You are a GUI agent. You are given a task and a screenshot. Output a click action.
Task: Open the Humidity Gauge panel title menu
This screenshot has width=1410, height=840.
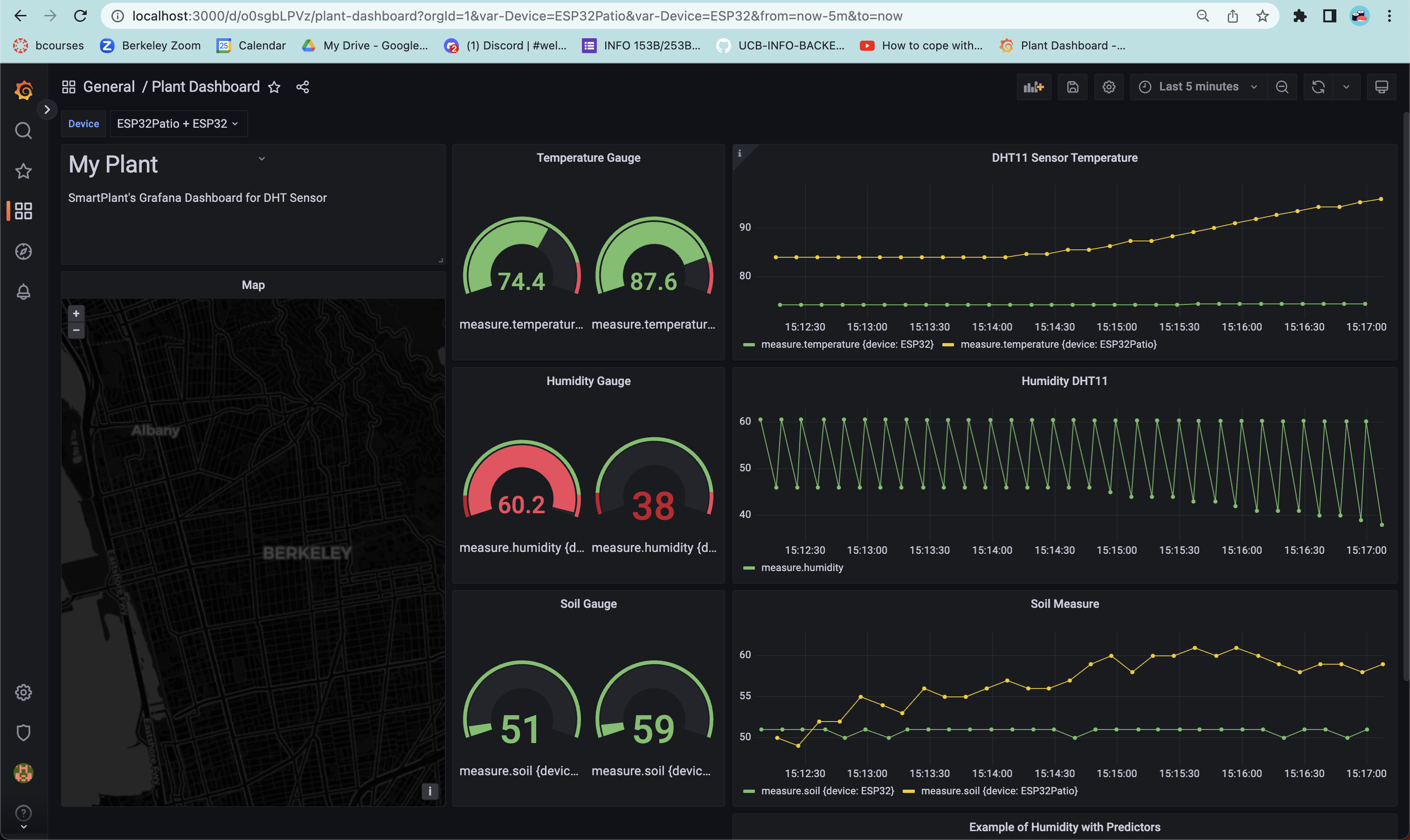588,381
